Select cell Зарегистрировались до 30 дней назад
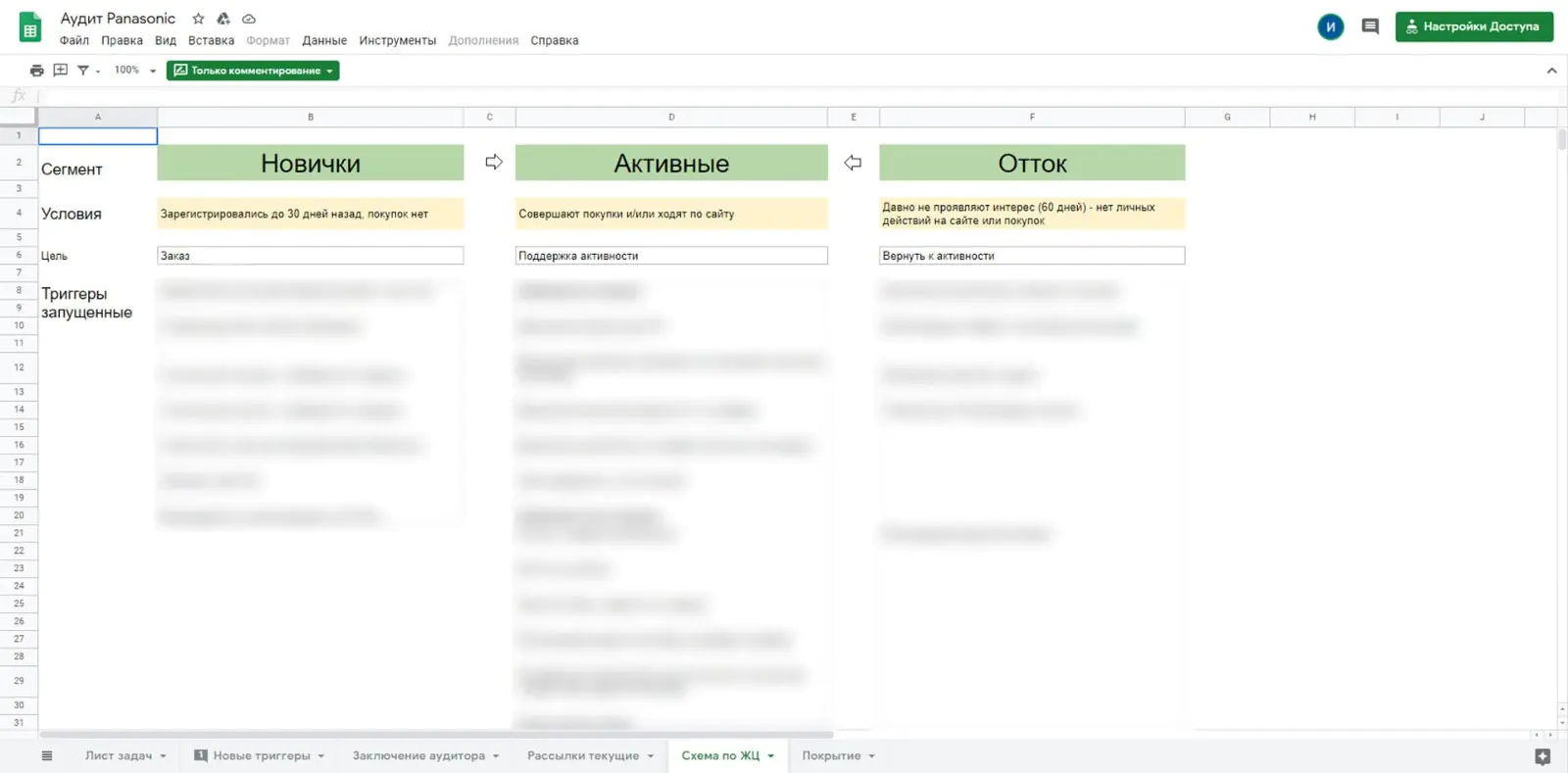1568x773 pixels. click(311, 214)
